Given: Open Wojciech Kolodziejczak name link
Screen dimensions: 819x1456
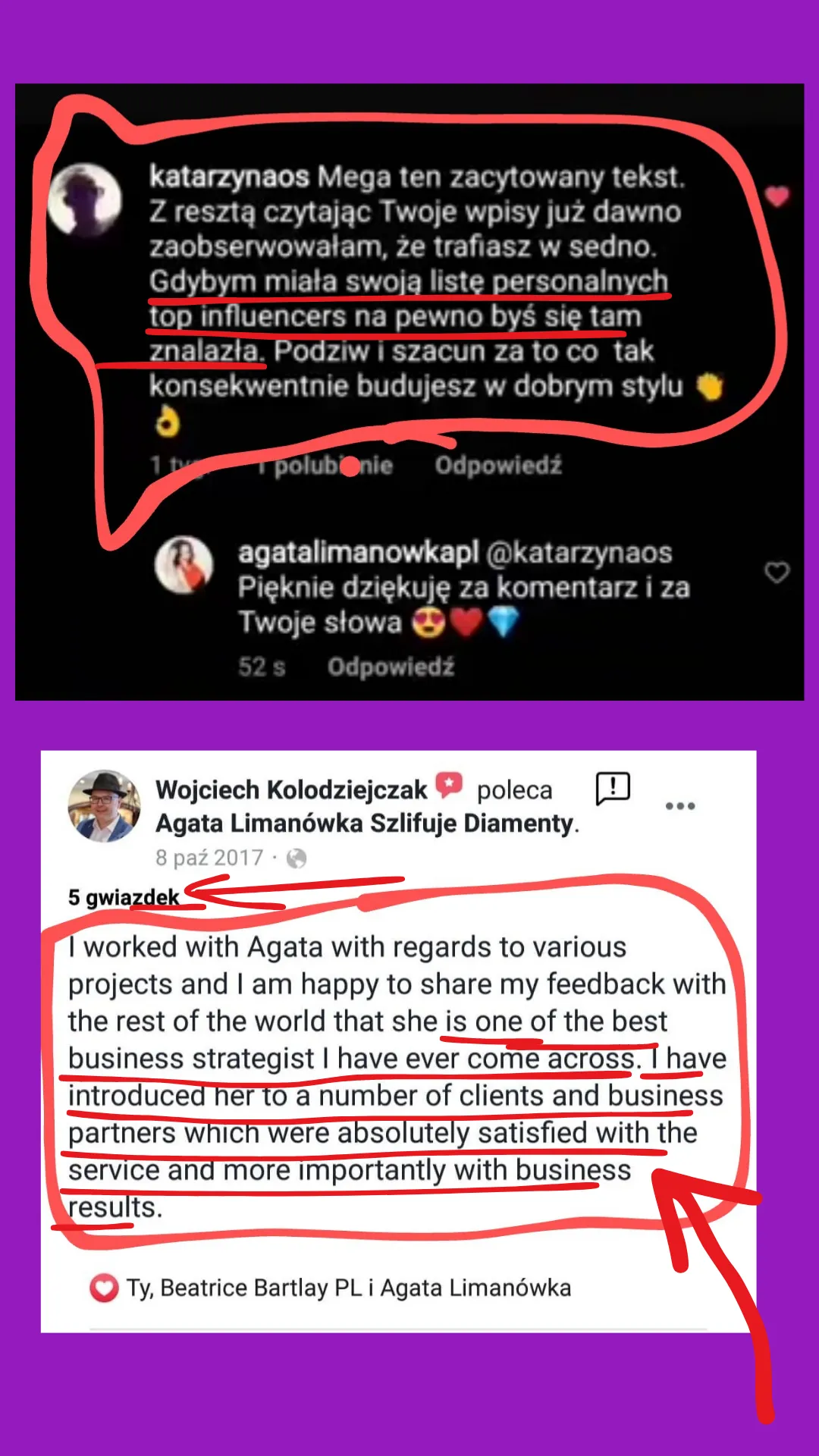Looking at the screenshot, I should tap(291, 790).
